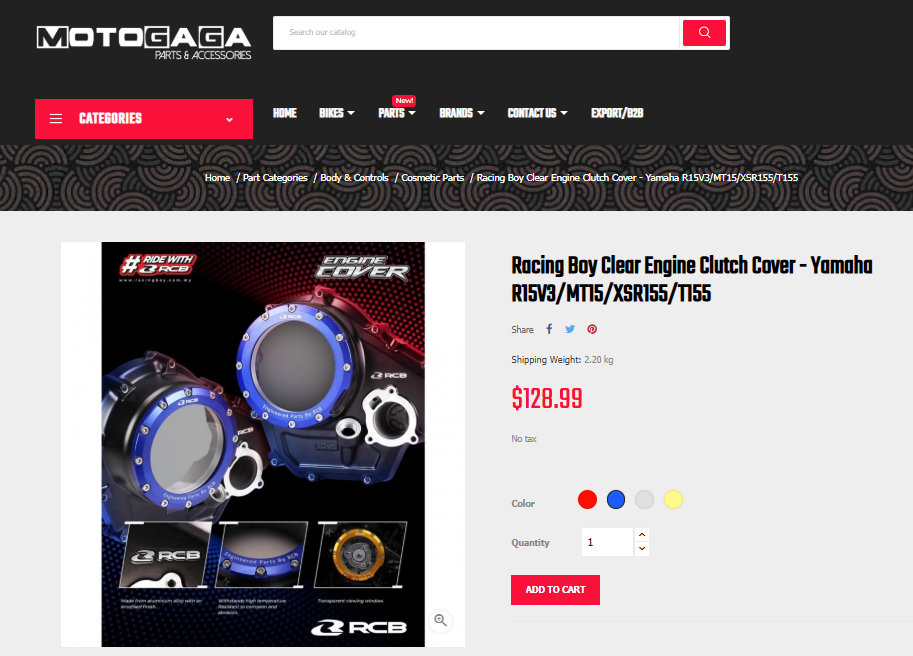The image size is (913, 656).
Task: Select the silver color option
Action: (644, 499)
